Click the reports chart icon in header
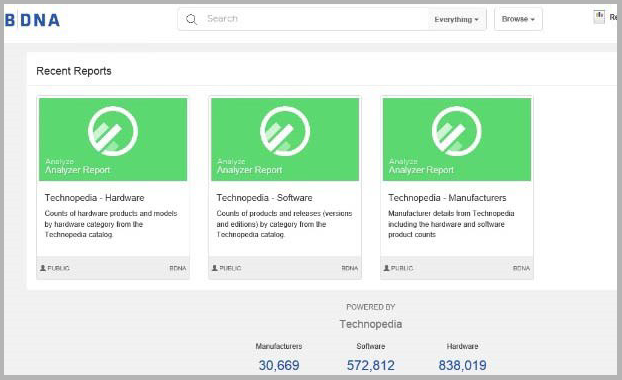Viewport: 622px width, 380px height. click(599, 17)
